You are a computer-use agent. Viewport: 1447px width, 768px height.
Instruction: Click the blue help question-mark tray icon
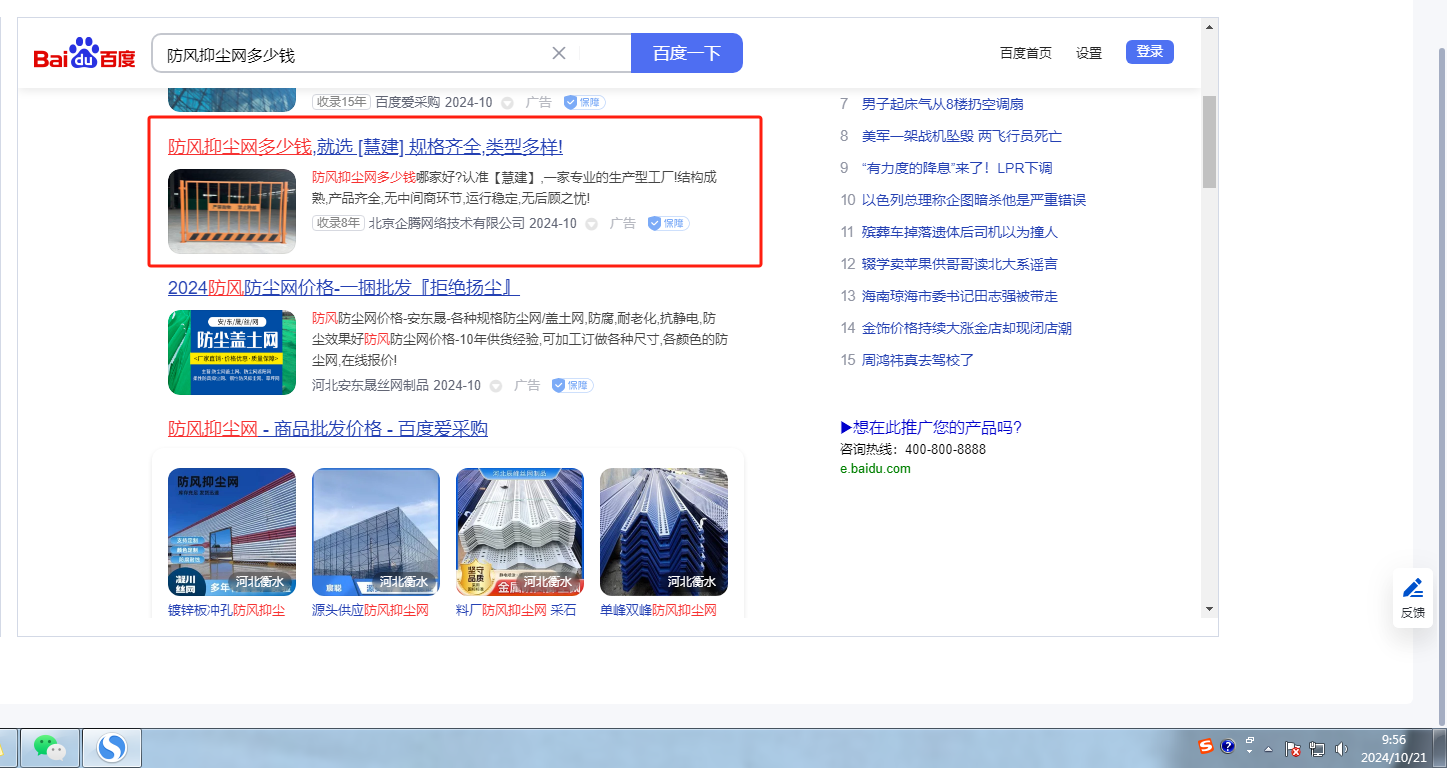[1228, 746]
